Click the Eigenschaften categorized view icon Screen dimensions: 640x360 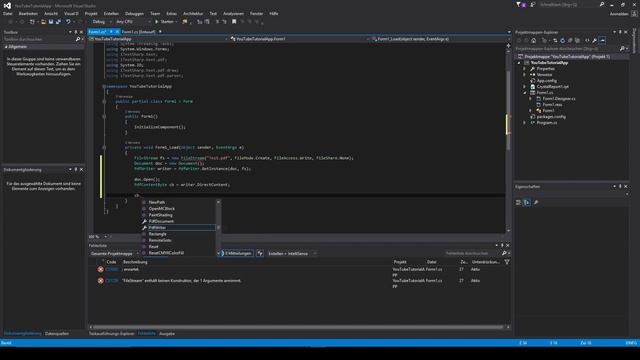point(518,202)
